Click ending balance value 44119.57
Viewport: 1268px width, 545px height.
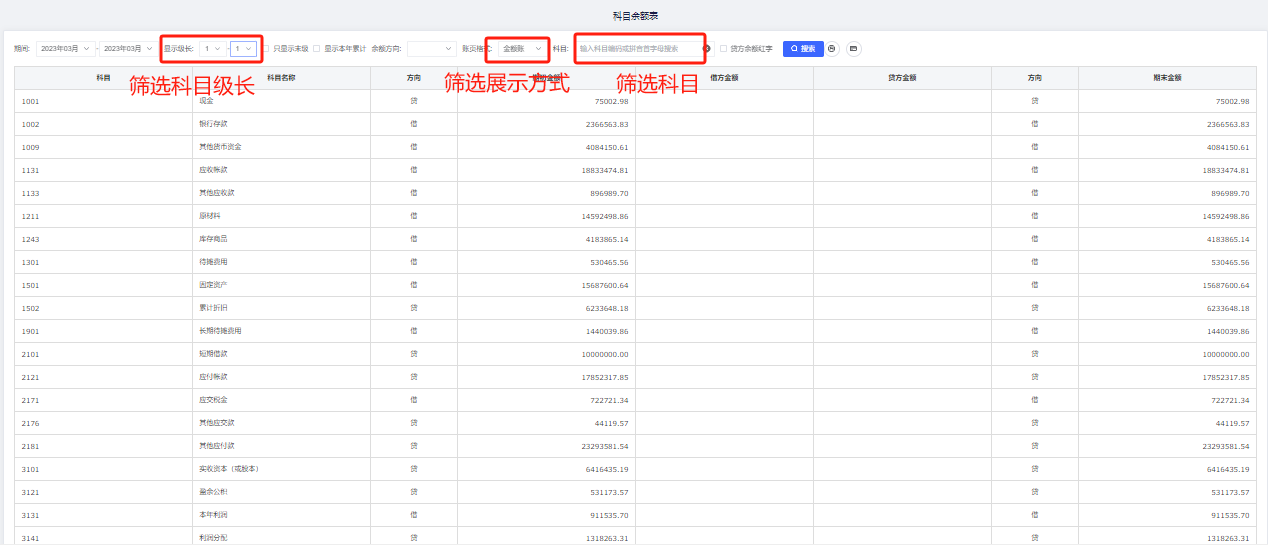pos(1233,423)
